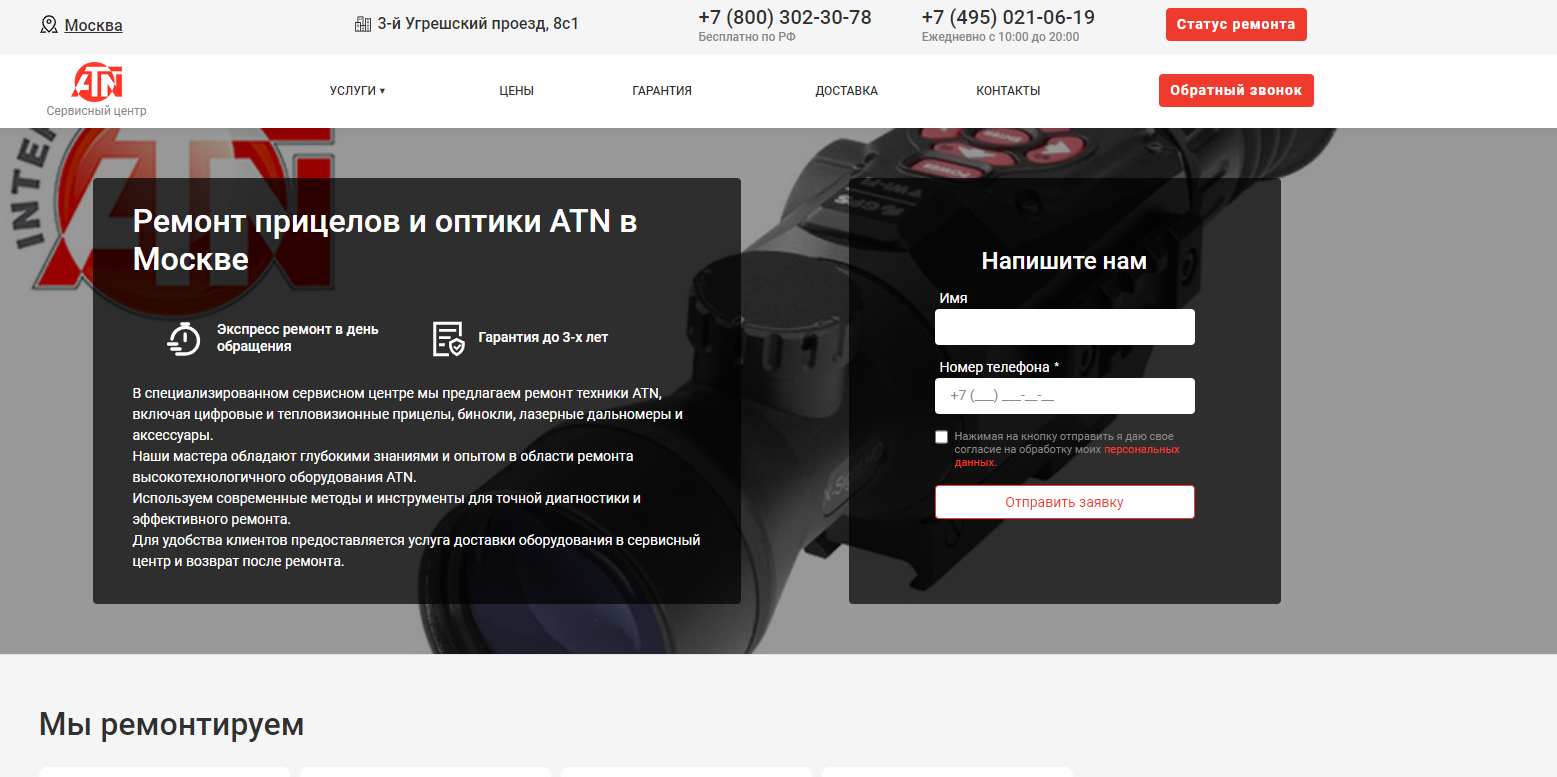The height and width of the screenshot is (777, 1557).
Task: Click the location pin icon near Москва
Action: pos(48,24)
